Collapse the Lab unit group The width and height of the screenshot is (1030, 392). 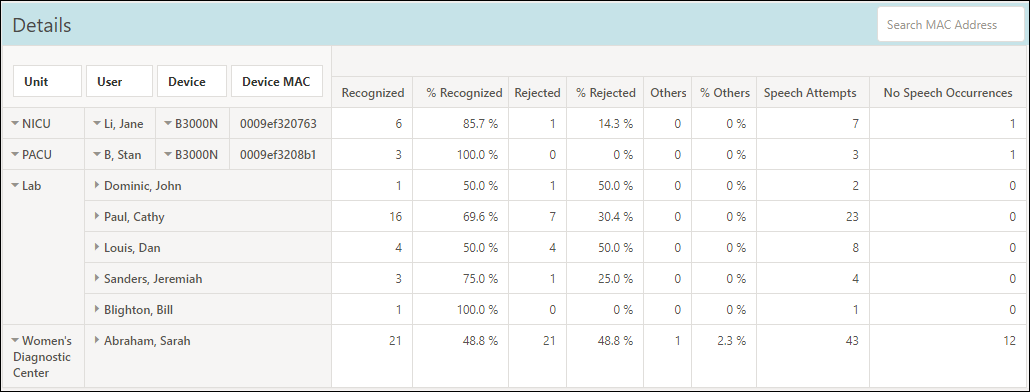(x=15, y=186)
